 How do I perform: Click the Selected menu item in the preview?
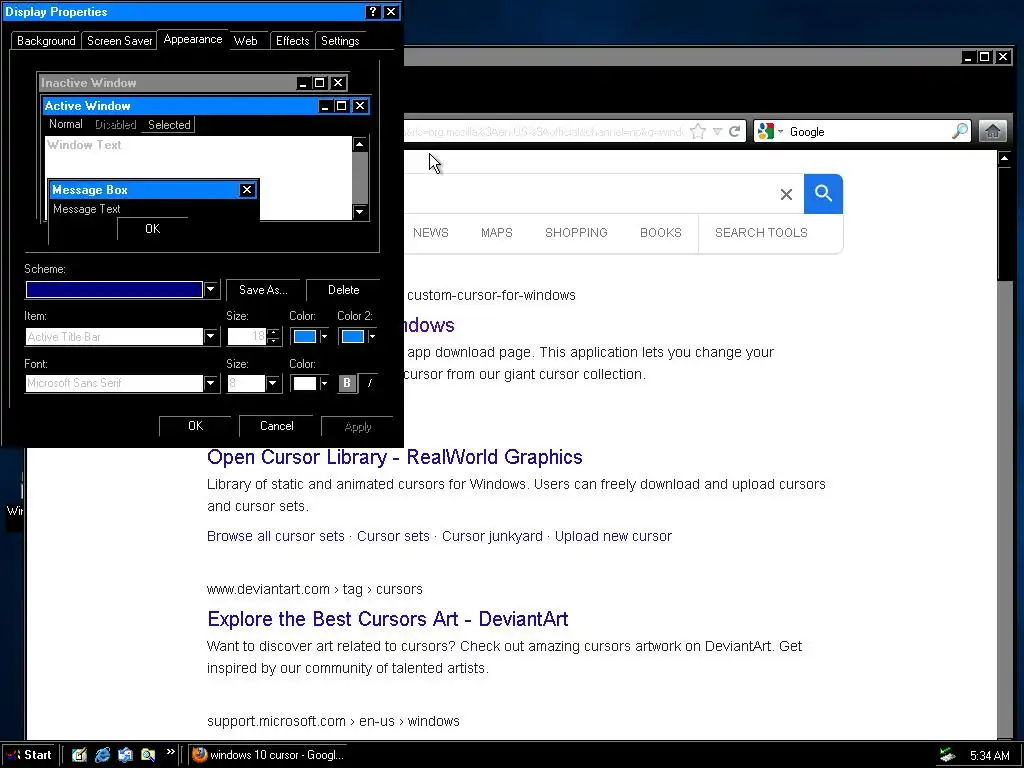coord(169,125)
